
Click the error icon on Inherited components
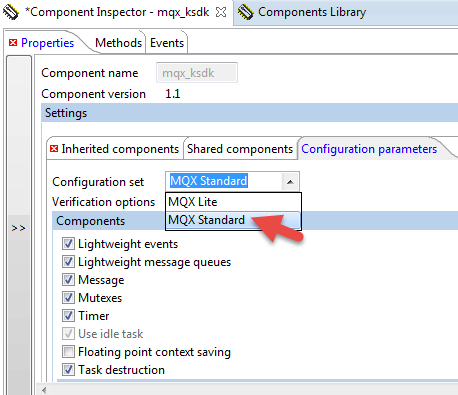click(54, 149)
